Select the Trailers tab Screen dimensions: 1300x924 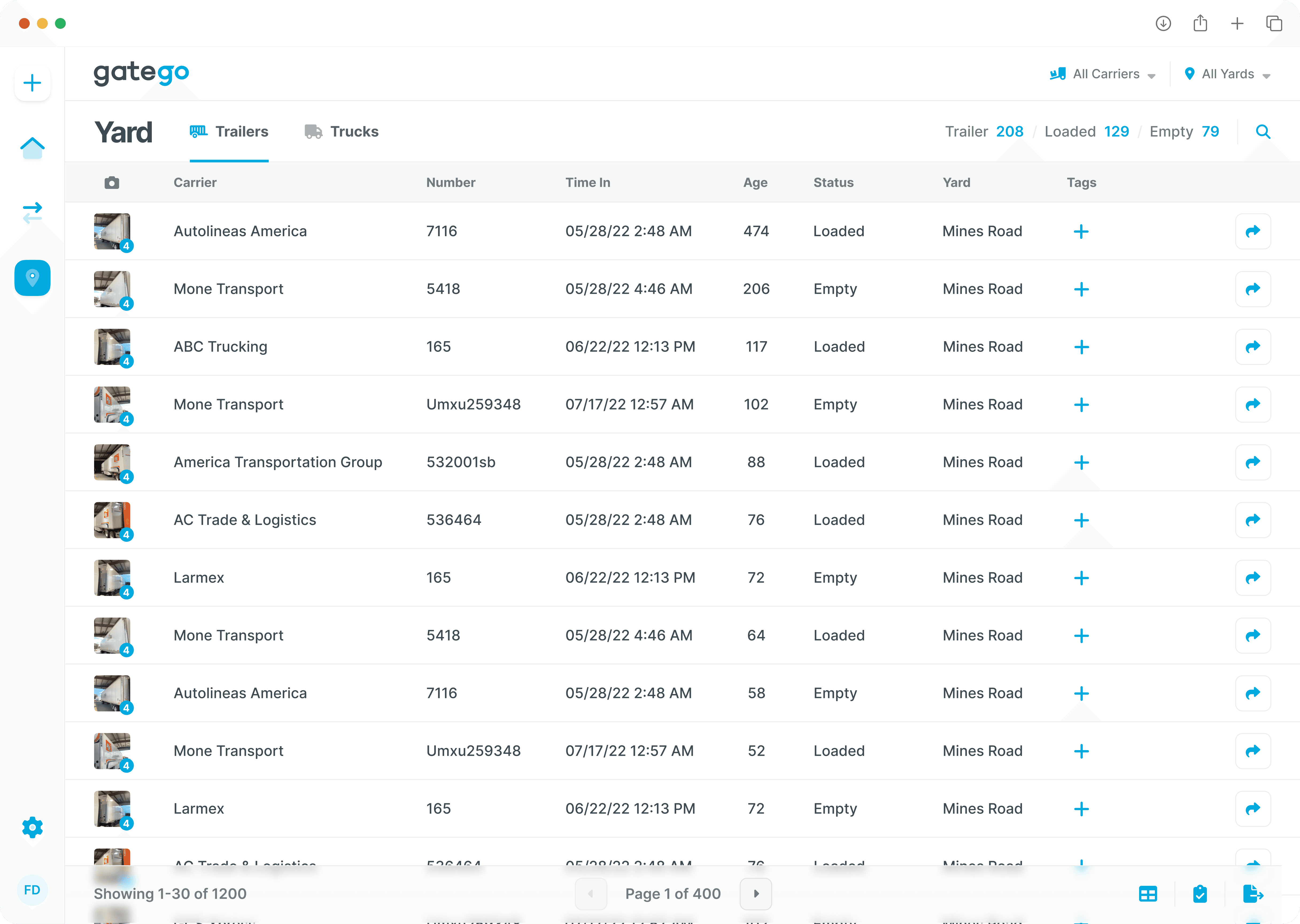229,132
